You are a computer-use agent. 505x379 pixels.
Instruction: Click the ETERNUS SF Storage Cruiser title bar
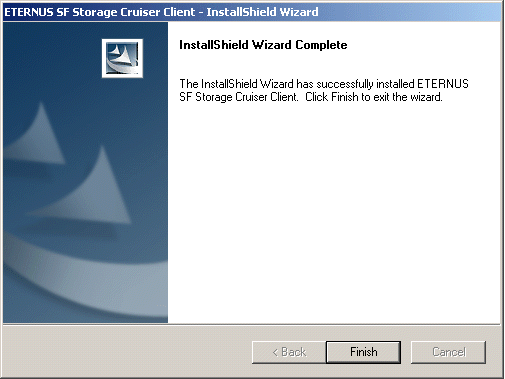coord(252,12)
